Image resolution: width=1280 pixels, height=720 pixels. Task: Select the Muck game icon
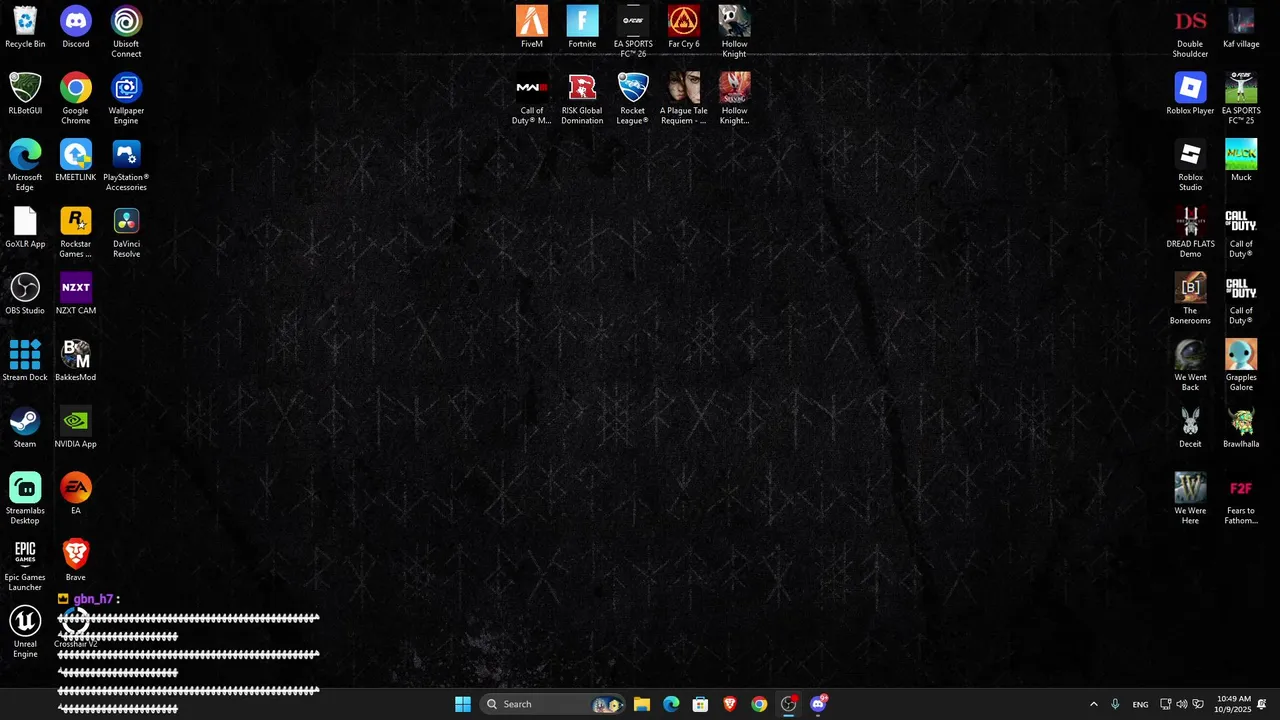1241,161
